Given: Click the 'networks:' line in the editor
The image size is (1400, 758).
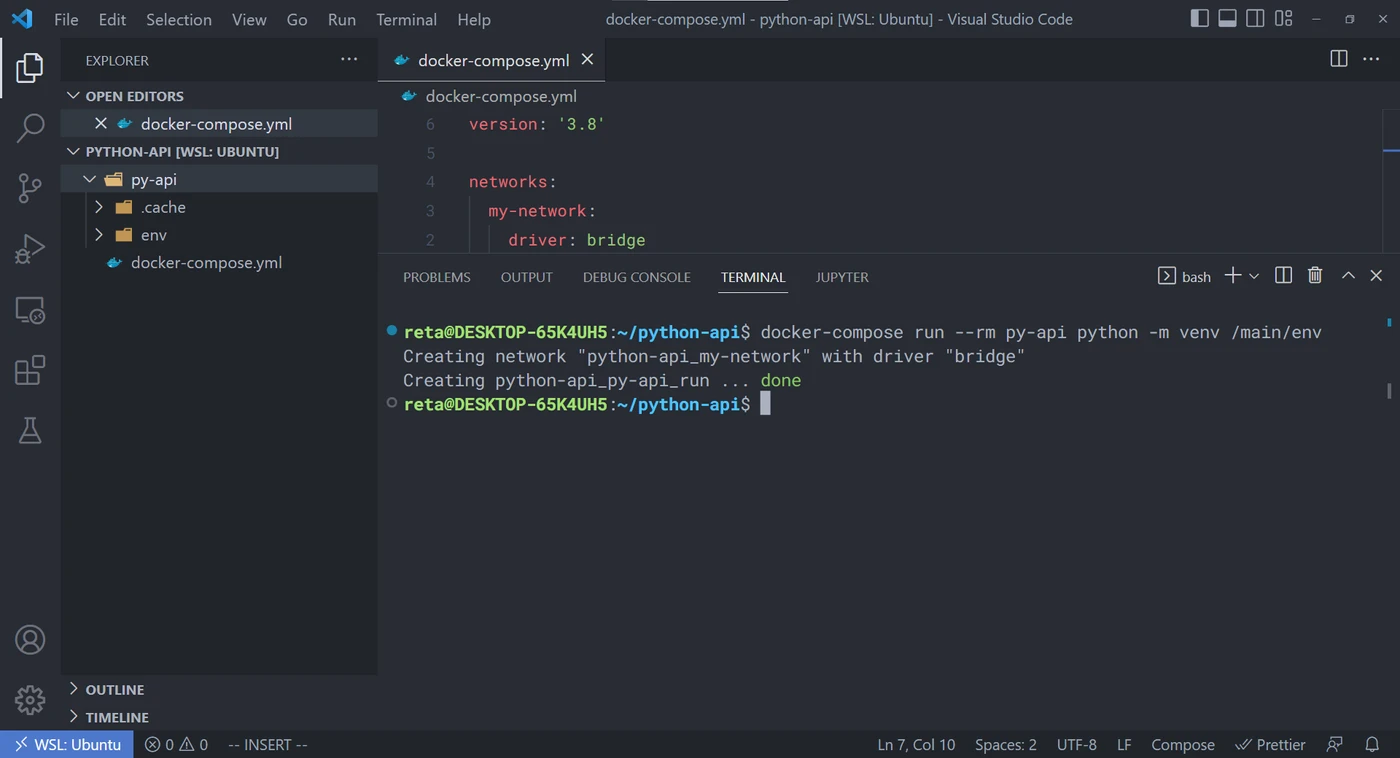Looking at the screenshot, I should click(513, 182).
